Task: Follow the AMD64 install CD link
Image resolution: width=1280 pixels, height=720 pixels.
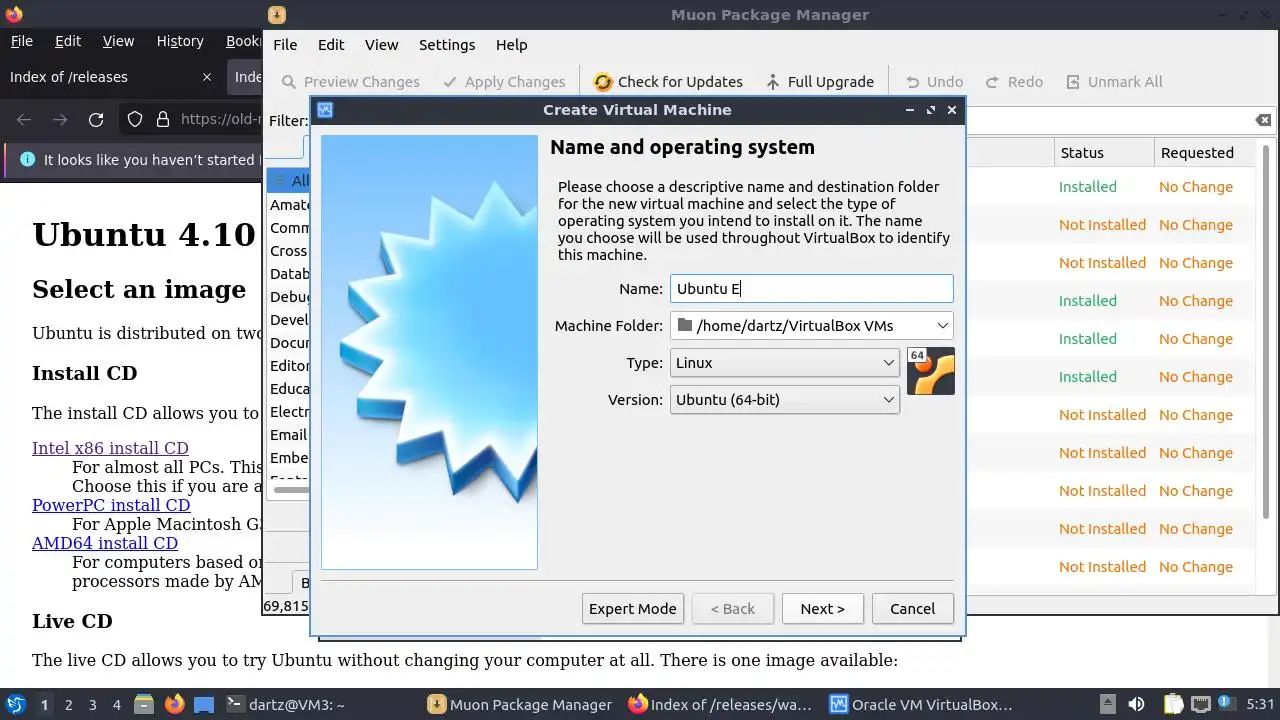Action: (105, 544)
